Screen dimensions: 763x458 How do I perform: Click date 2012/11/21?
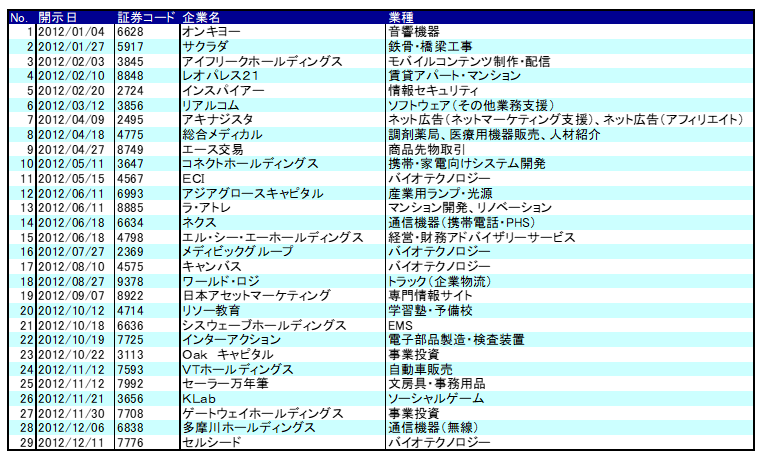pyautogui.click(x=72, y=399)
